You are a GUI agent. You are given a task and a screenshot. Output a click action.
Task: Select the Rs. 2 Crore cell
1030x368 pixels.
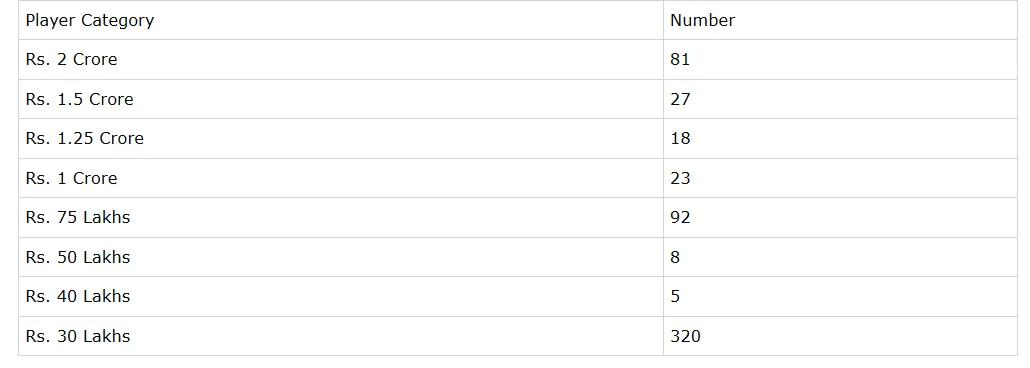click(340, 60)
